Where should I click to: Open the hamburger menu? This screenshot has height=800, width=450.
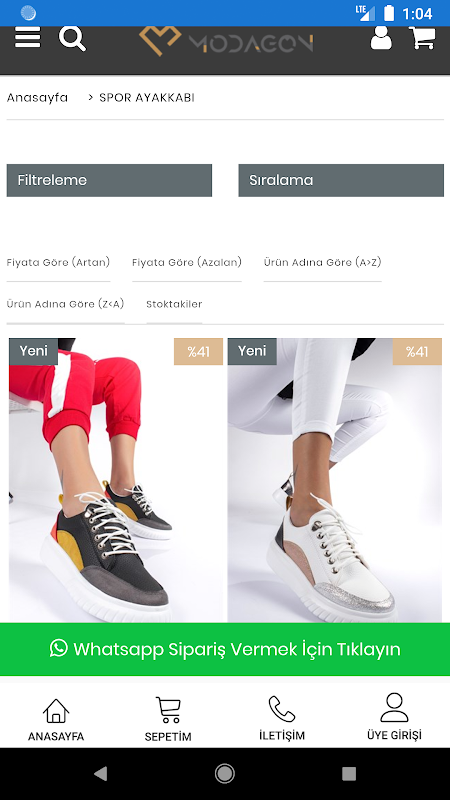coord(28,38)
